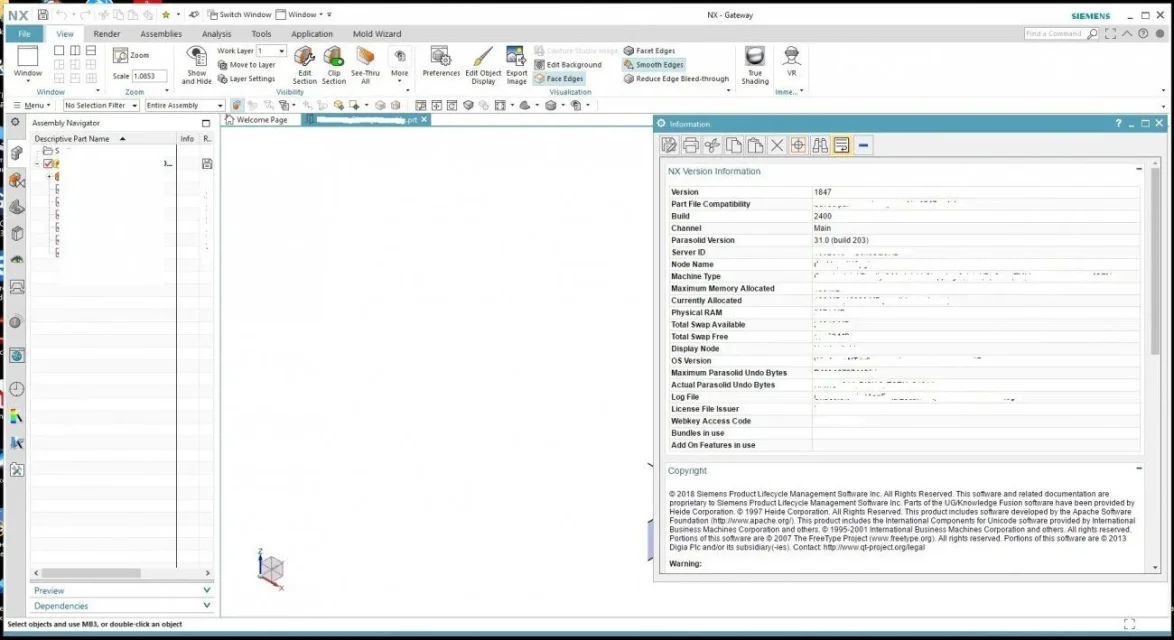Toggle Reduce Edge Bleed-through
1174x640 pixels.
676,79
